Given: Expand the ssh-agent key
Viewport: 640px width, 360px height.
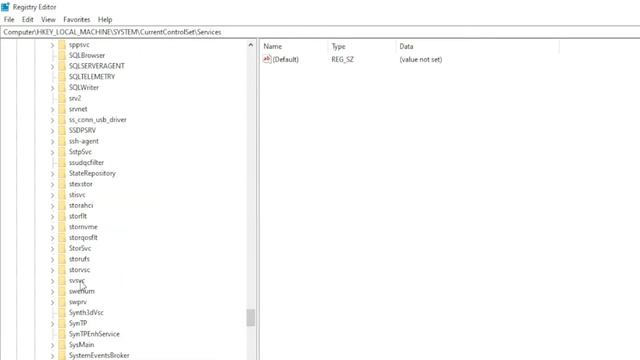Looking at the screenshot, I should click(52, 141).
